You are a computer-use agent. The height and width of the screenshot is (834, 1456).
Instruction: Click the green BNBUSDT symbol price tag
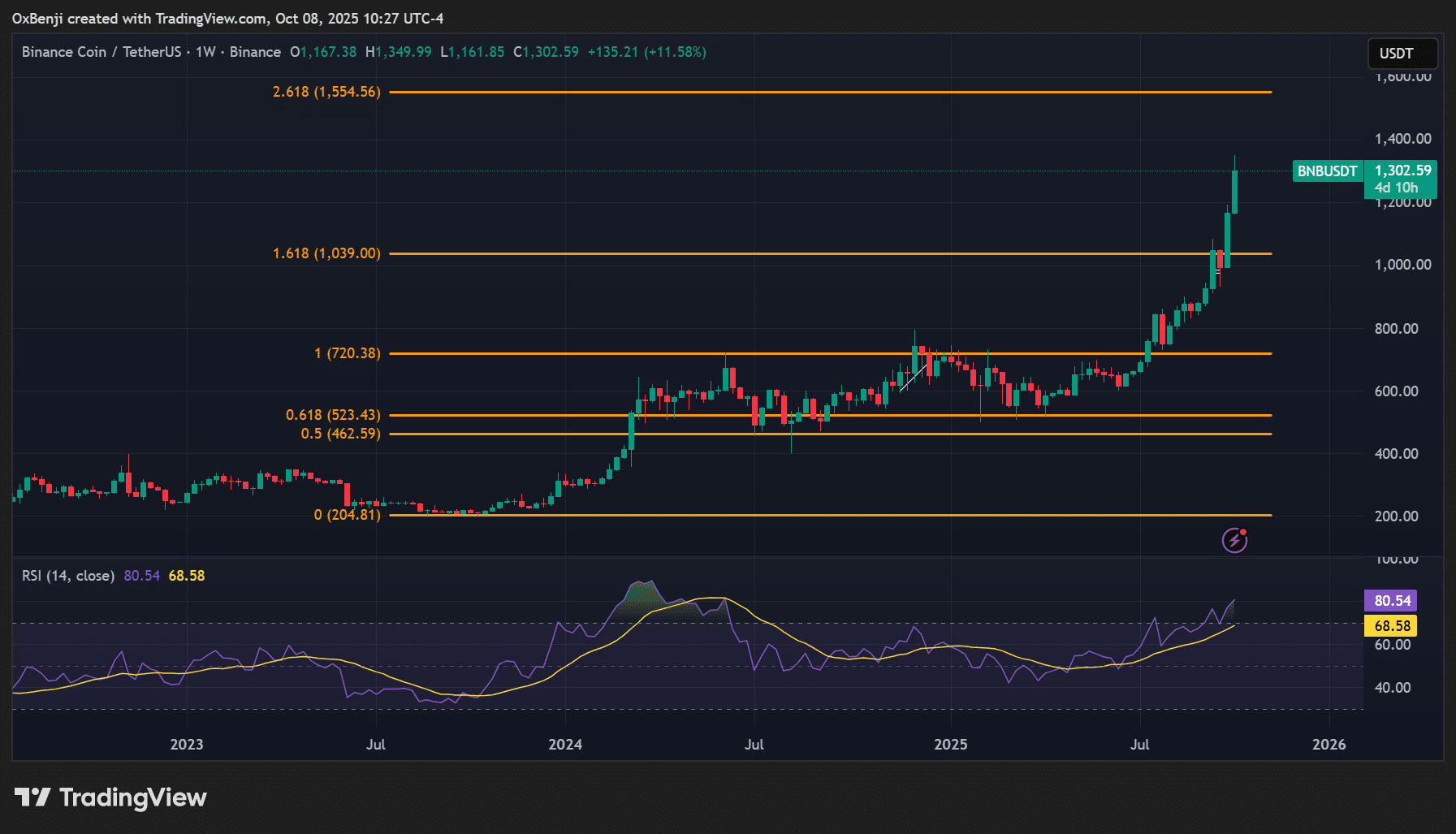[1327, 171]
